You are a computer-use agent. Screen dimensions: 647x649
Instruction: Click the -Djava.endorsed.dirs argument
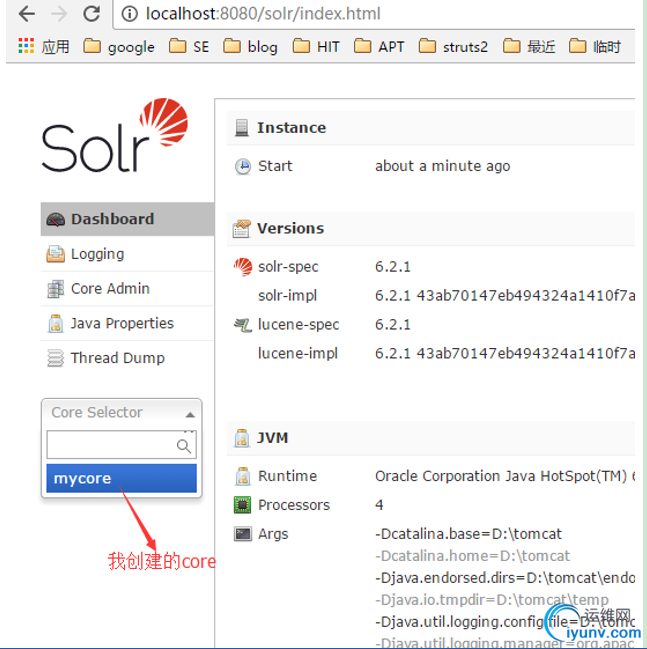pos(505,578)
